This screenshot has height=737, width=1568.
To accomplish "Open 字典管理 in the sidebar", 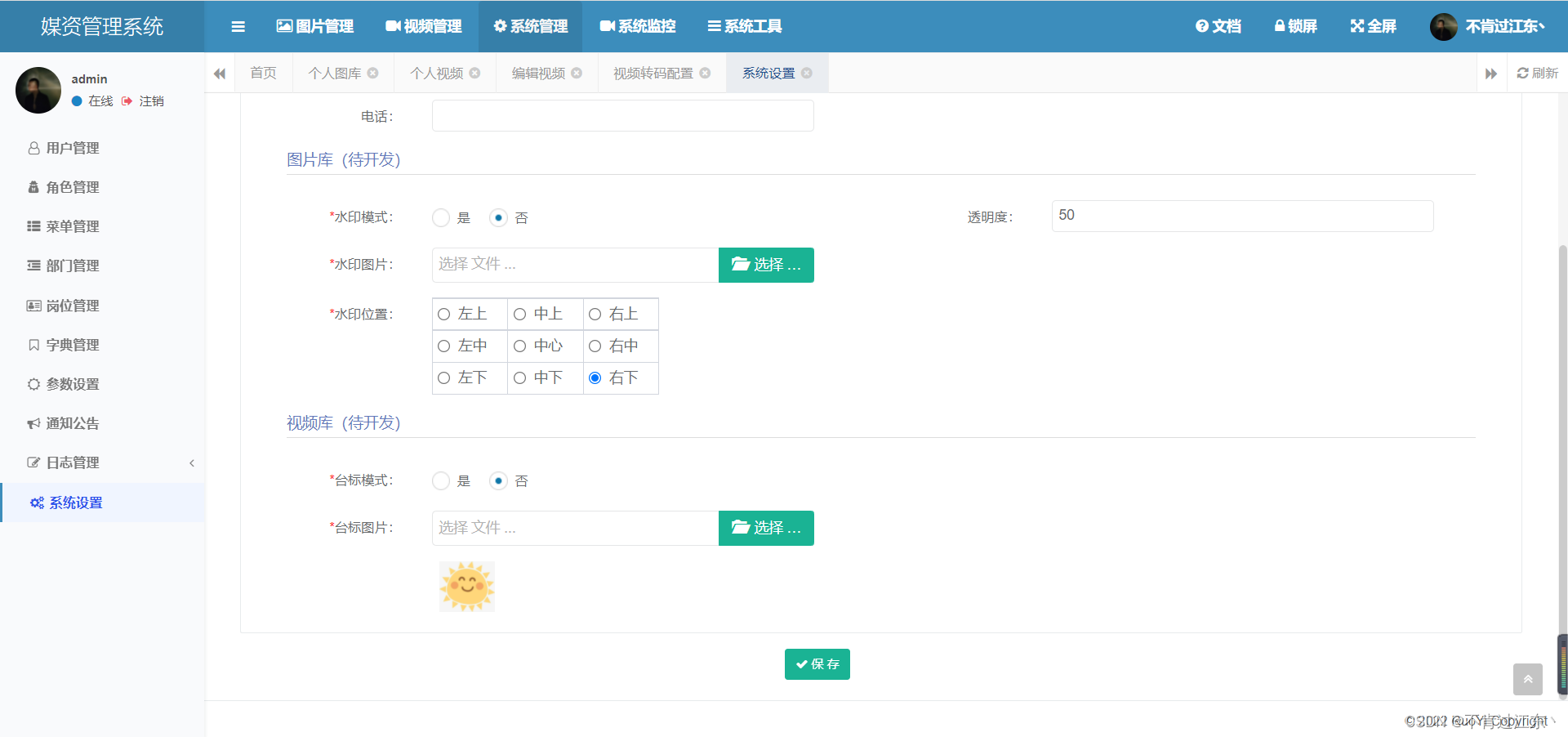I will [102, 345].
